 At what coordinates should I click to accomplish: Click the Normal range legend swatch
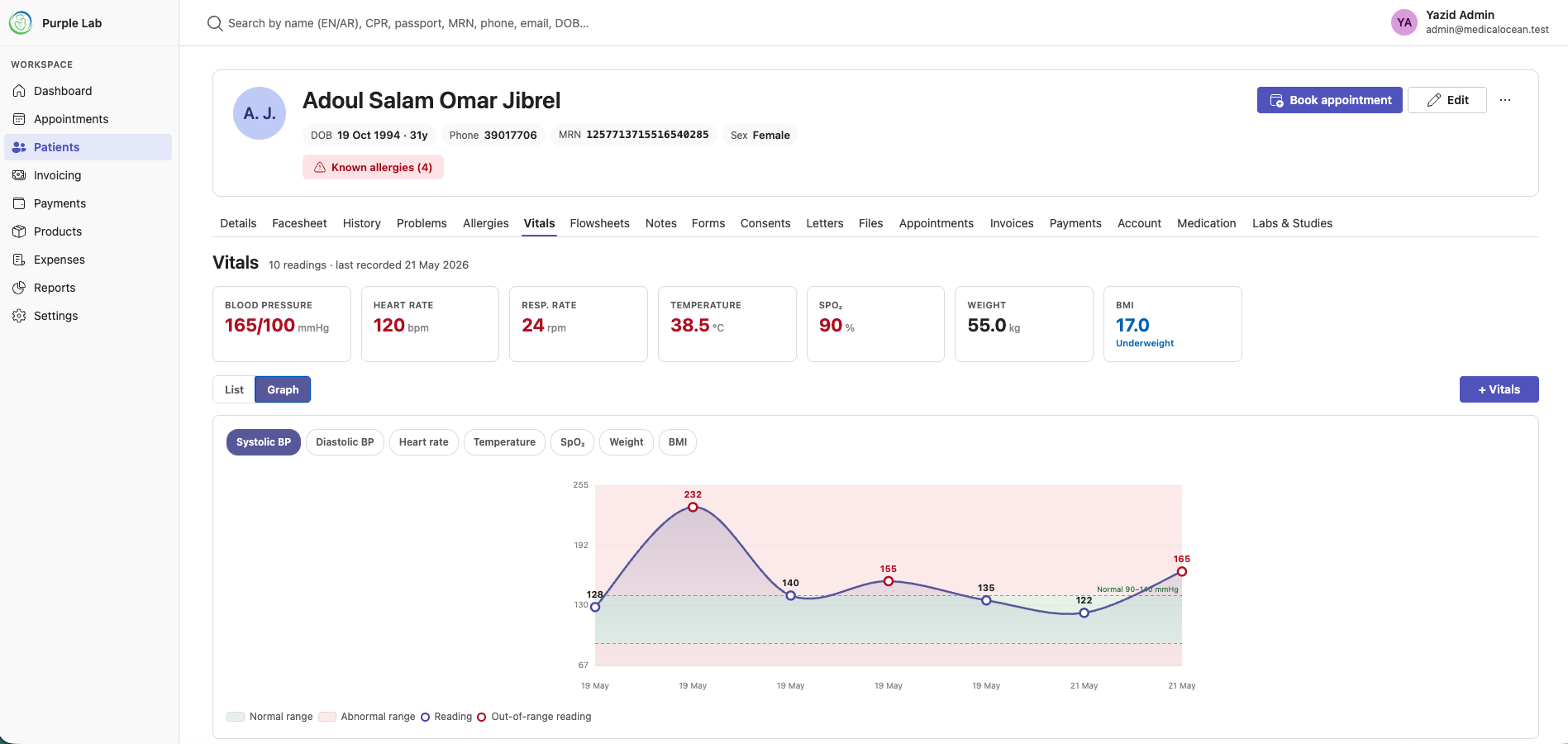[236, 717]
